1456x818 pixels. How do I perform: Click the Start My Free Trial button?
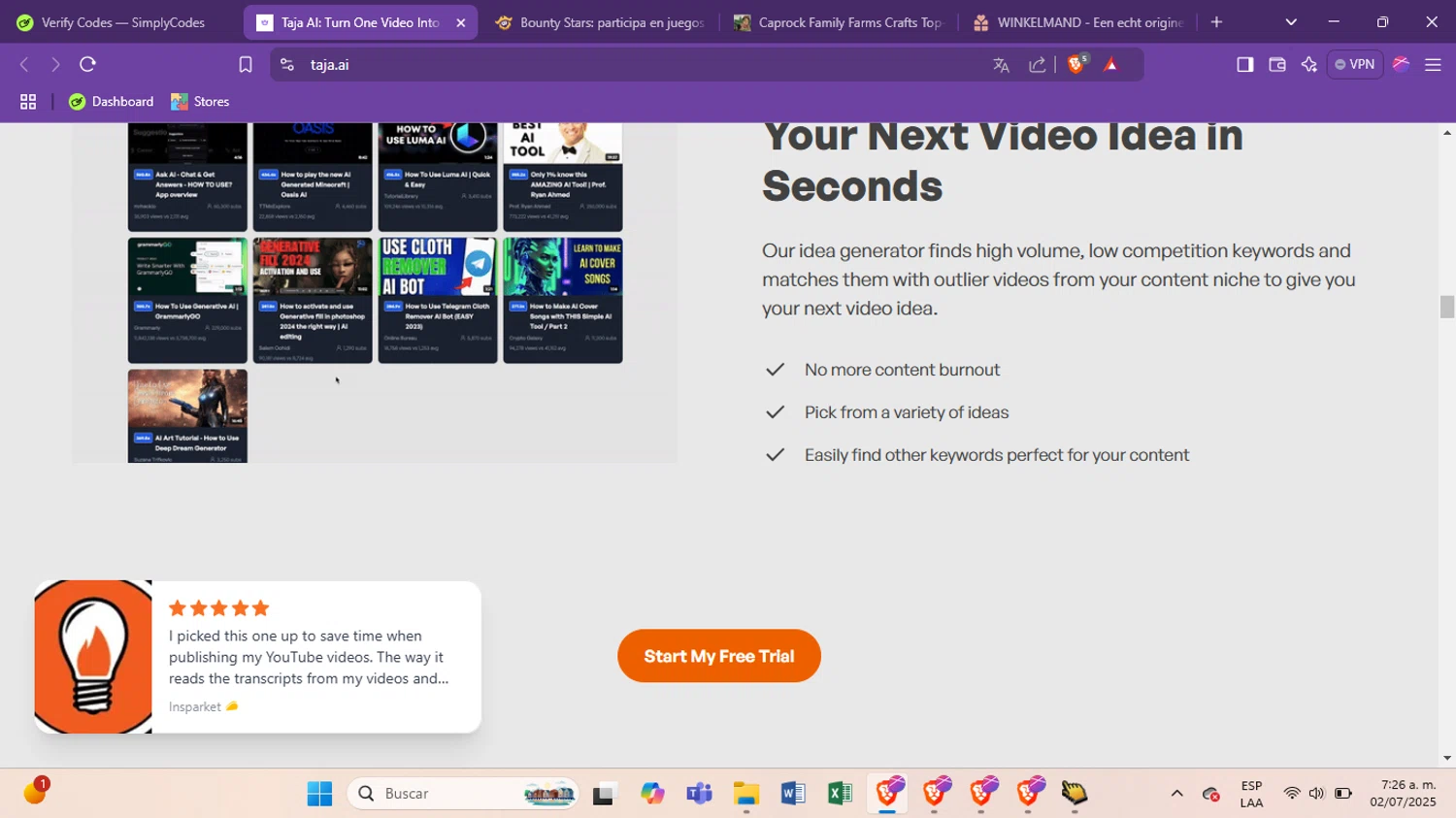coord(719,656)
